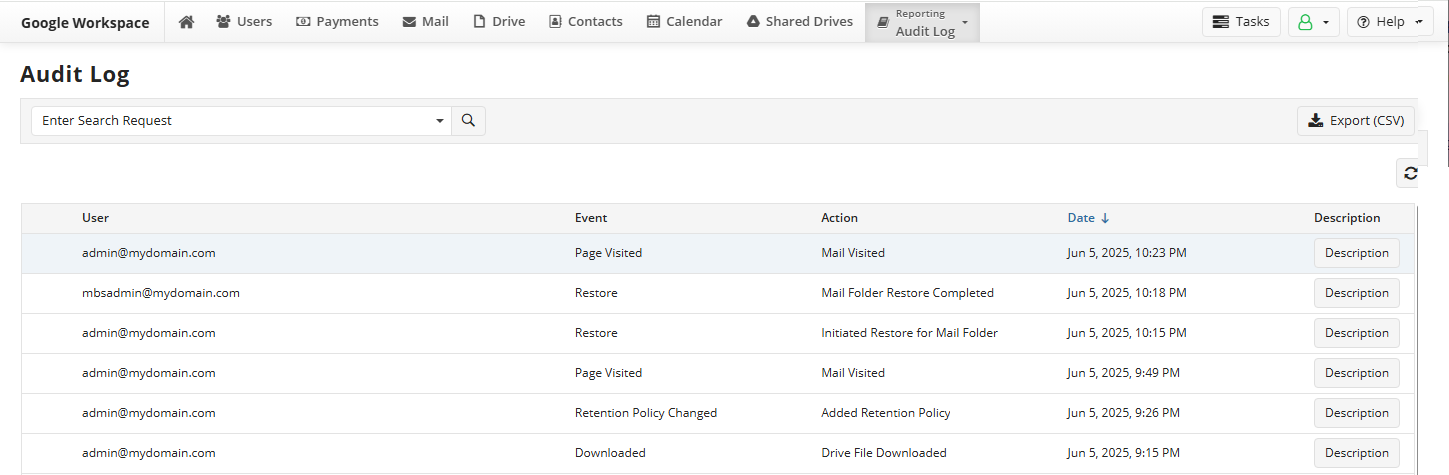The width and height of the screenshot is (1449, 475).
Task: Switch to the Users tab
Action: tap(244, 21)
